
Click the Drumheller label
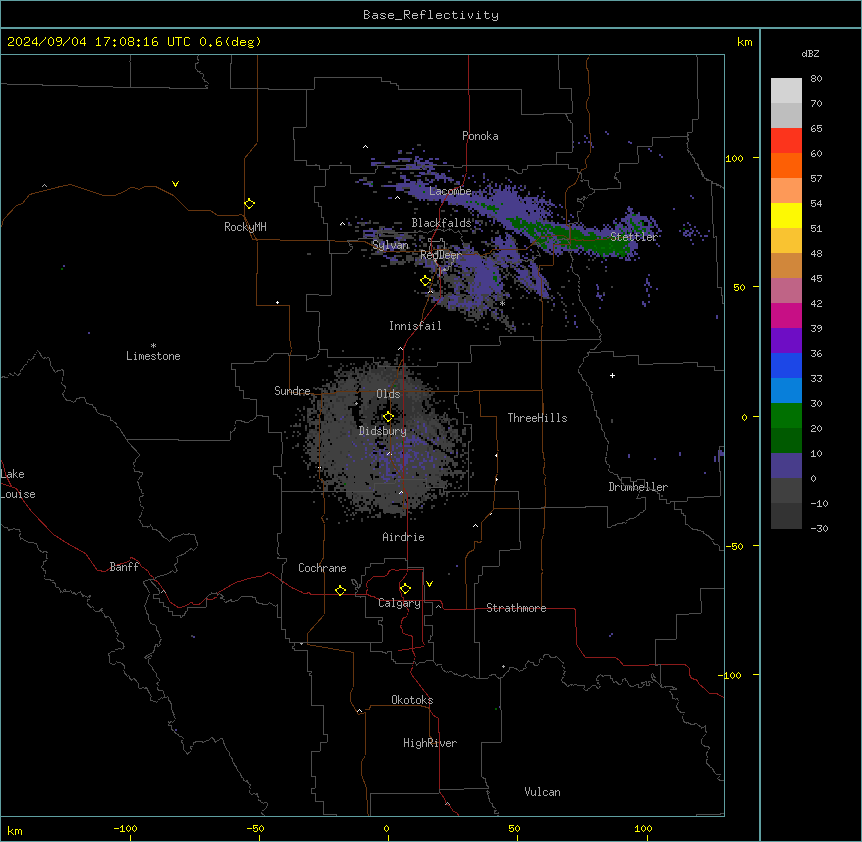(638, 487)
